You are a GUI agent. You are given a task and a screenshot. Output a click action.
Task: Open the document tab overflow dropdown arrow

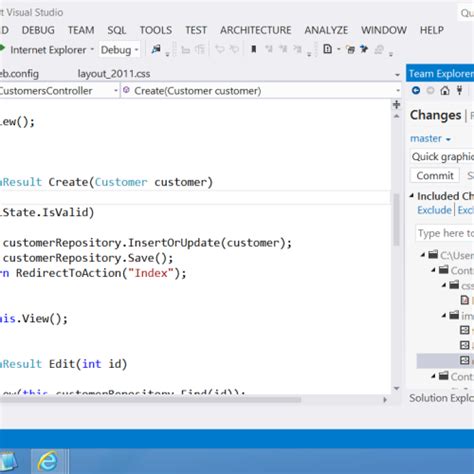click(x=397, y=75)
